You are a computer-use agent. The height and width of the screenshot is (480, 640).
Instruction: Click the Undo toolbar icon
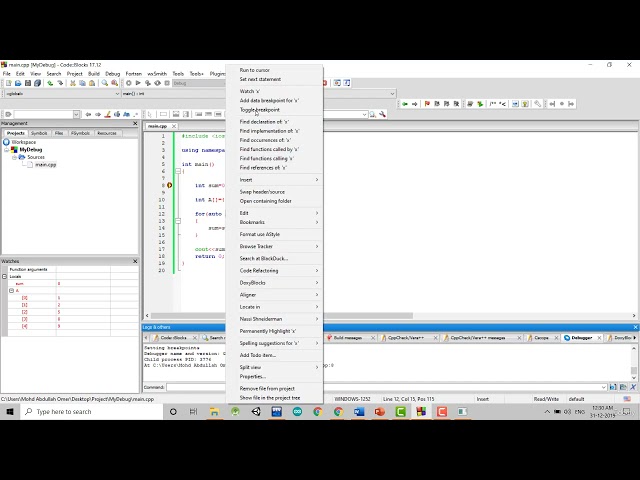coord(50,83)
